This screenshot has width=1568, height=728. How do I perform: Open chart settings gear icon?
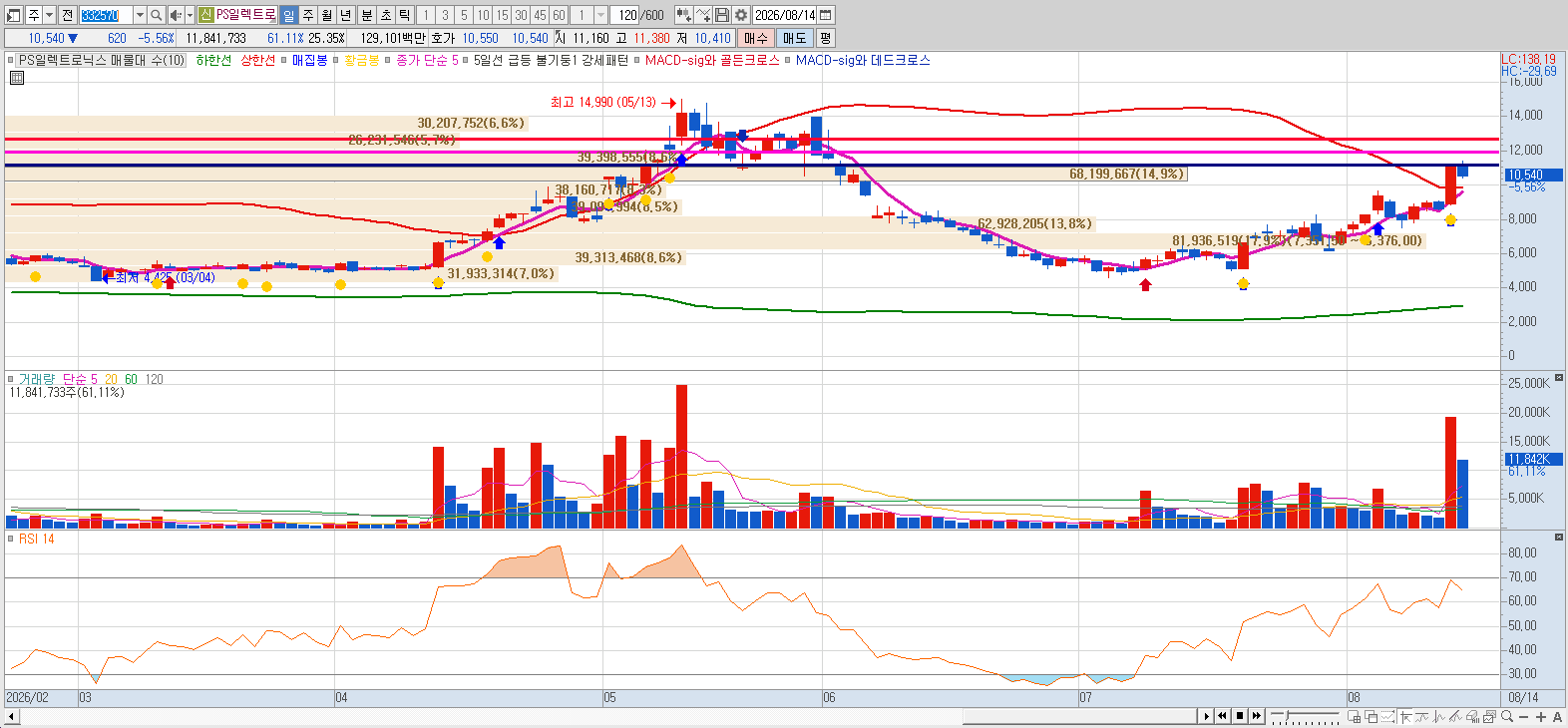[741, 15]
